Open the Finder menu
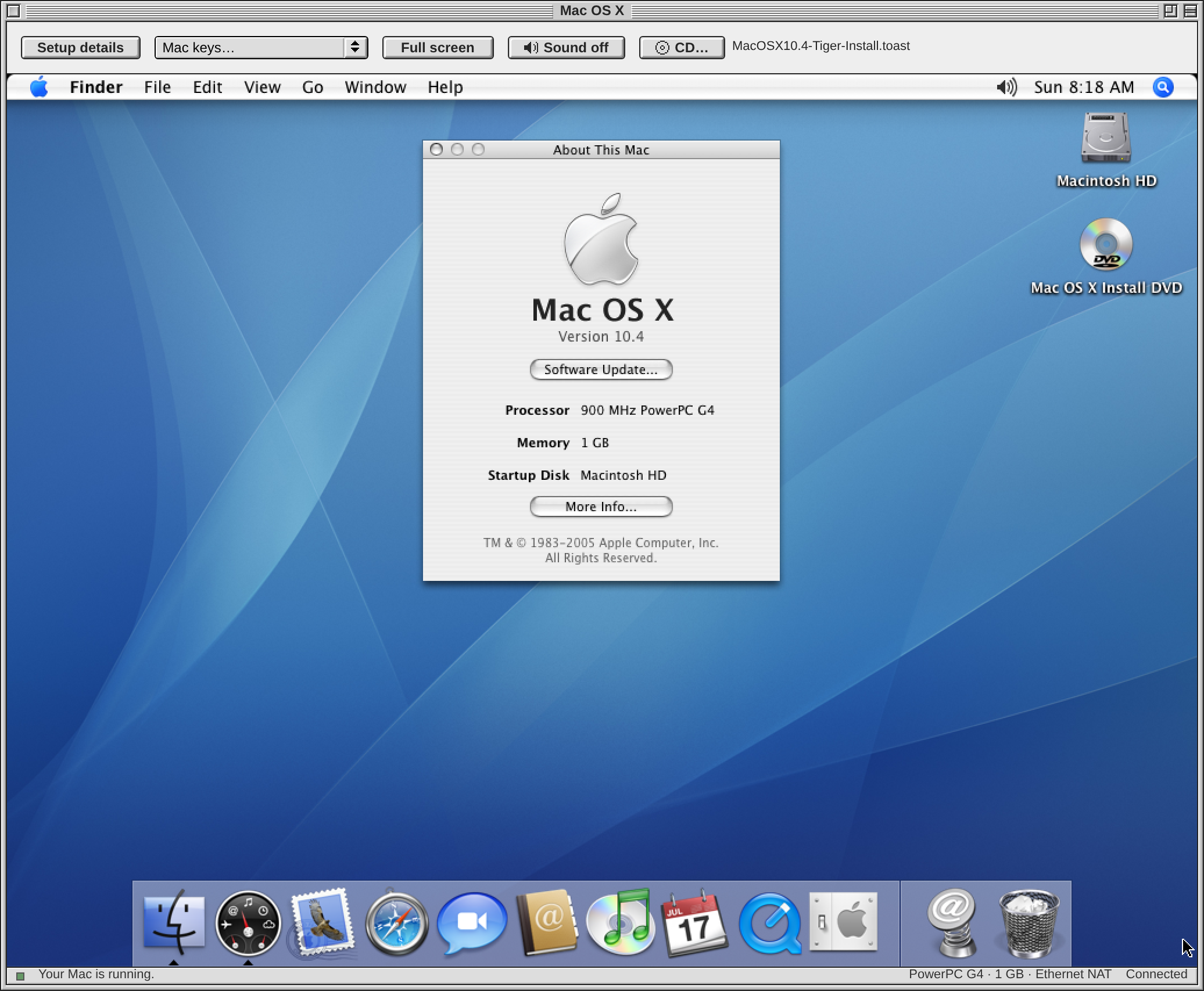The image size is (1204, 991). tap(96, 87)
